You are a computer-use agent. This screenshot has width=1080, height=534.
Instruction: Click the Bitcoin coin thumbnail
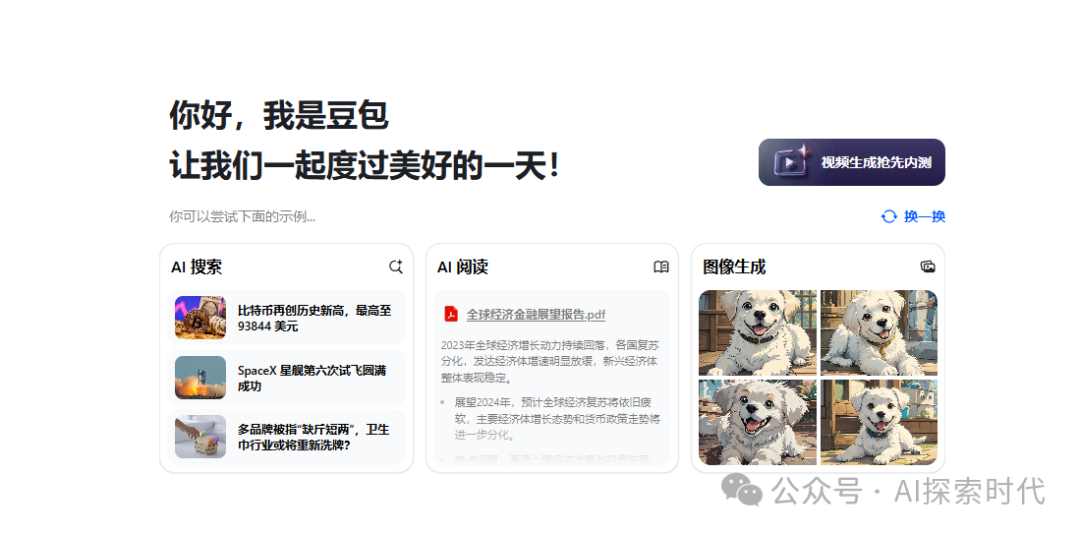click(x=200, y=318)
